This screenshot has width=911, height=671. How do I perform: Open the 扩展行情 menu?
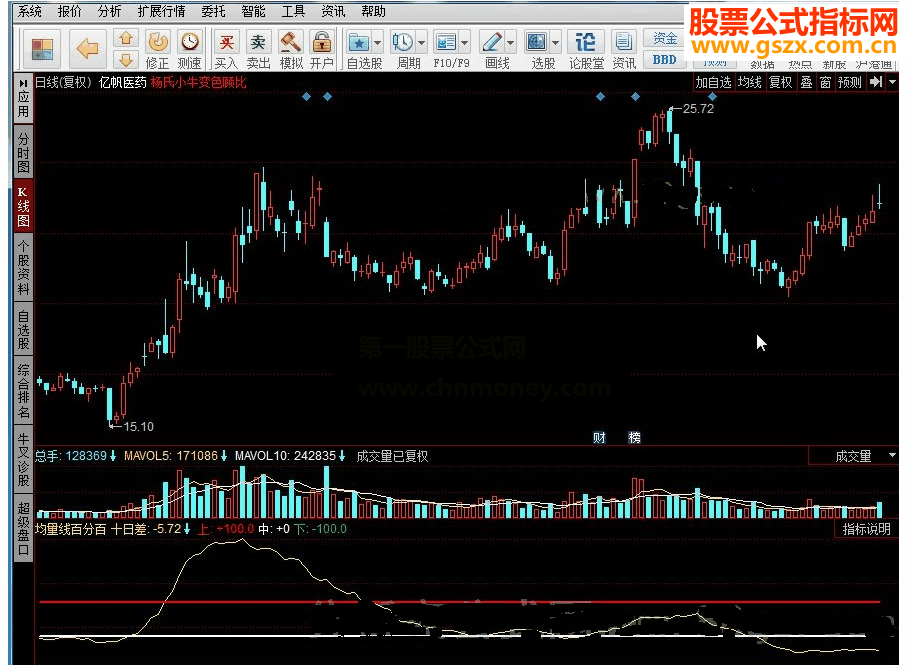(162, 11)
